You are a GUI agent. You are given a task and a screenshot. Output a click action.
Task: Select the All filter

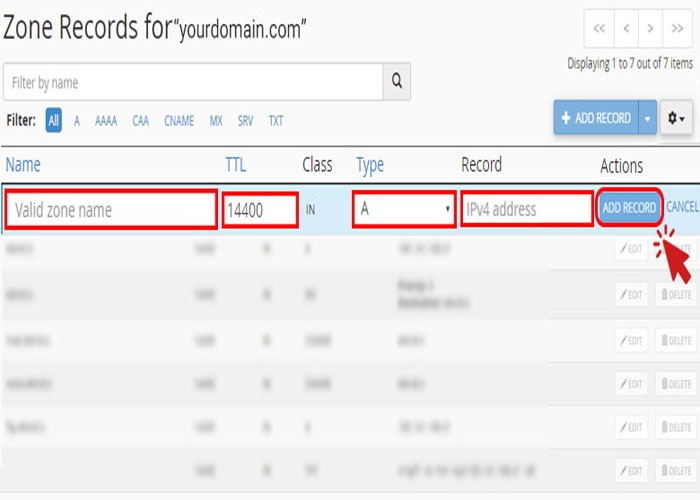coord(53,121)
